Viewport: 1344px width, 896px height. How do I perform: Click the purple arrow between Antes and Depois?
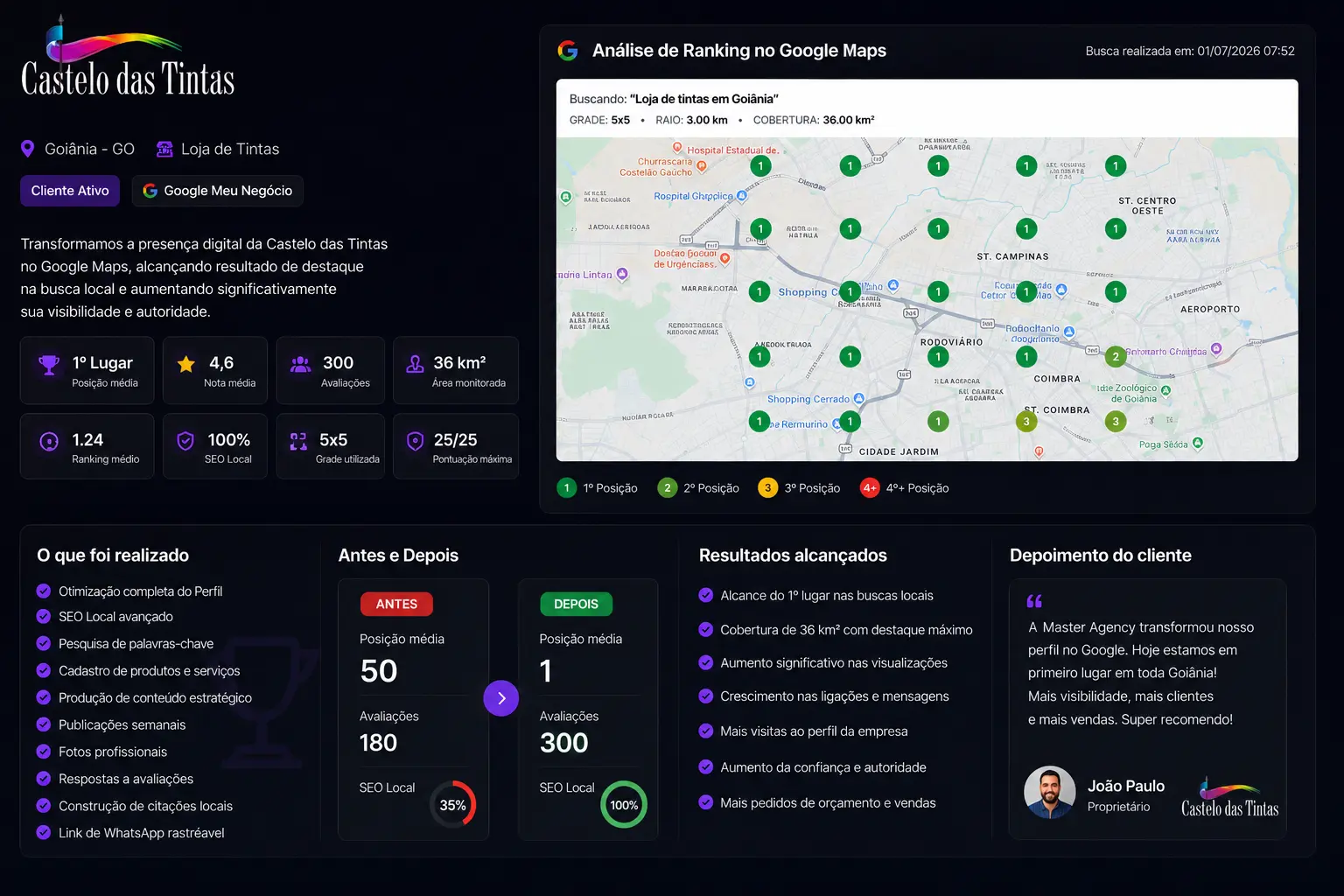(x=501, y=698)
